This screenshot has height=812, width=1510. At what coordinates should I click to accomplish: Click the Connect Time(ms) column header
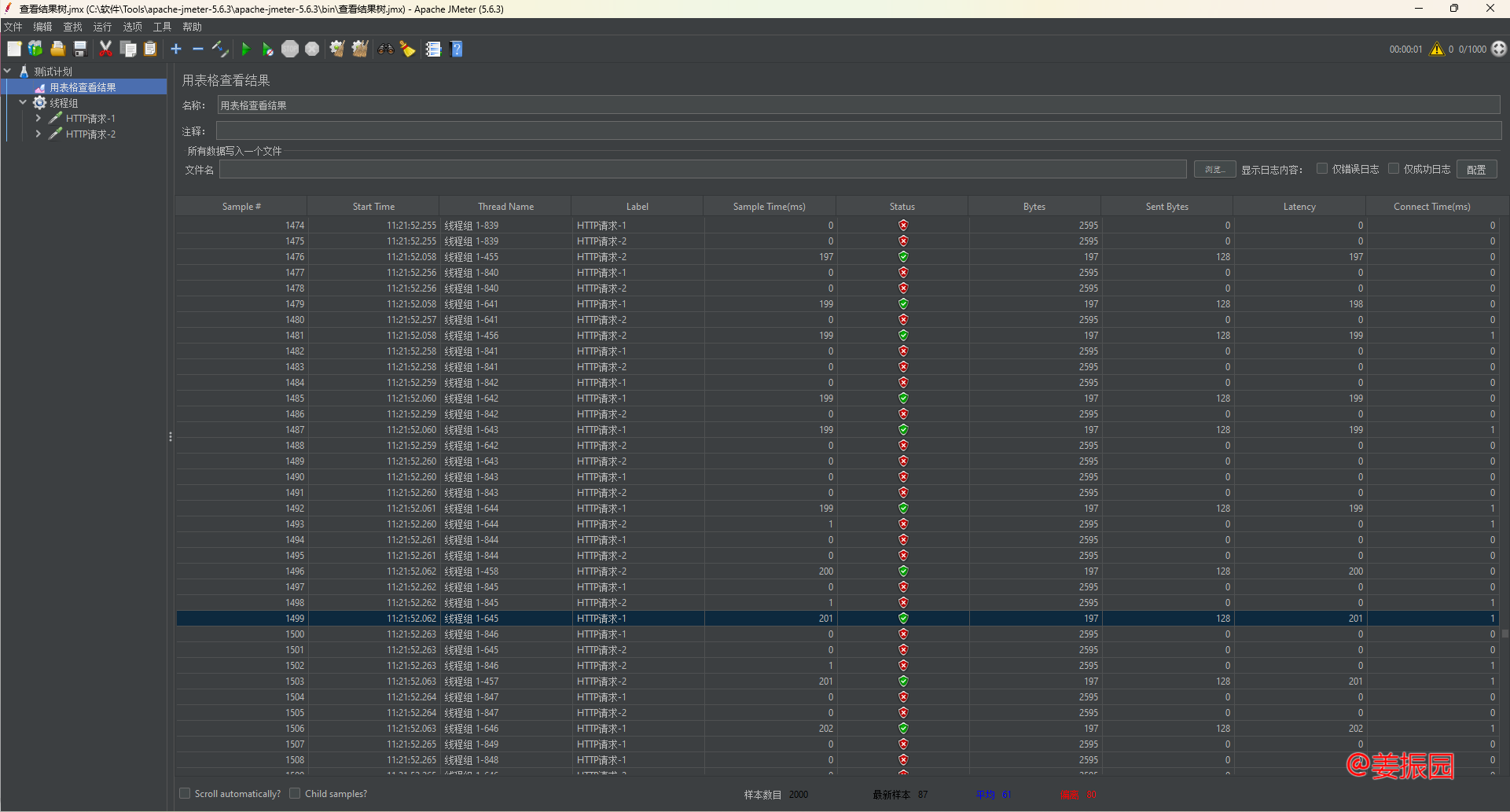click(x=1431, y=207)
